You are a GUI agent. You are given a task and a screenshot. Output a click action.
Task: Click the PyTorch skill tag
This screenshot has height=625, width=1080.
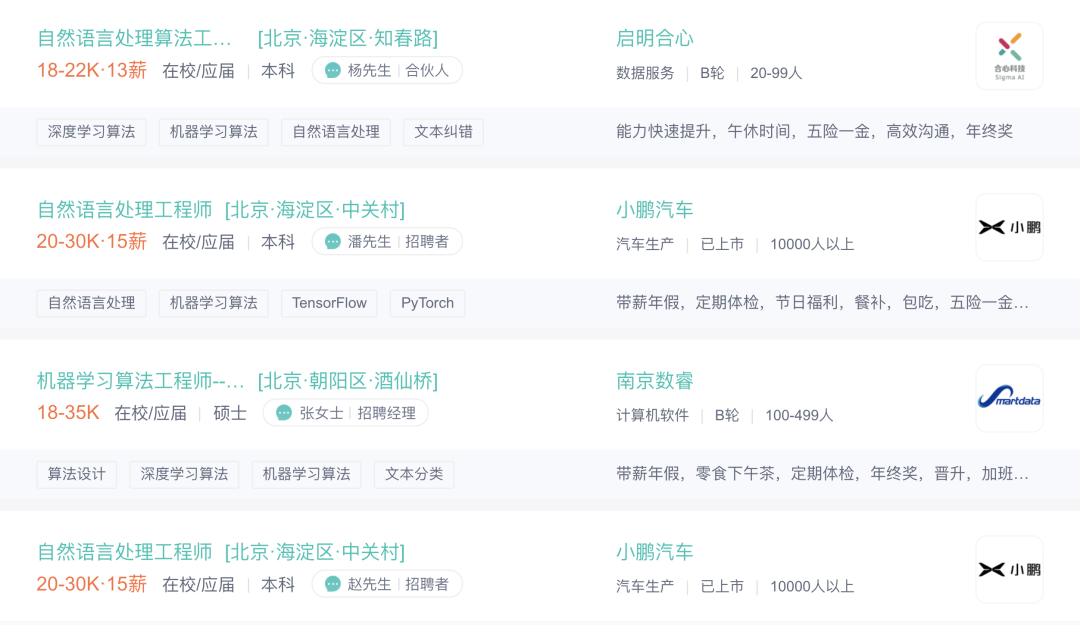point(427,303)
